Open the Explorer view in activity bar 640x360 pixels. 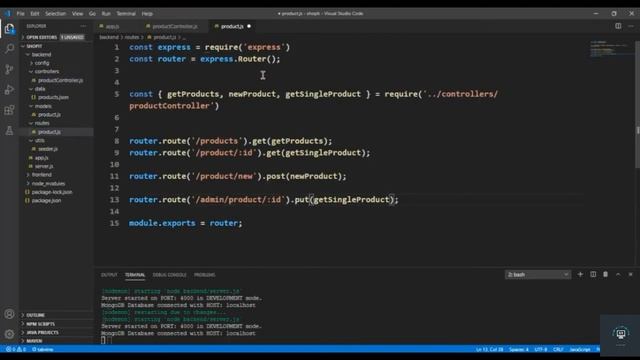[x=9, y=29]
